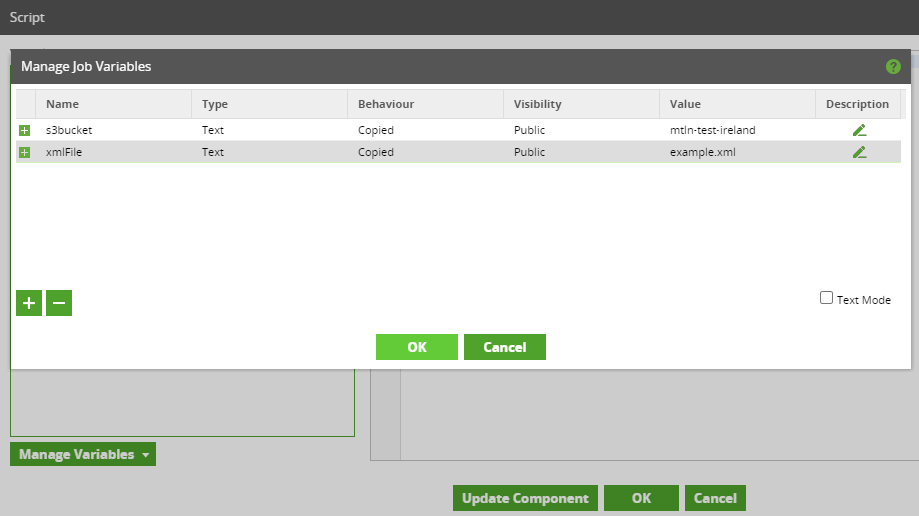Edit description pencil for s3bucket

click(859, 130)
